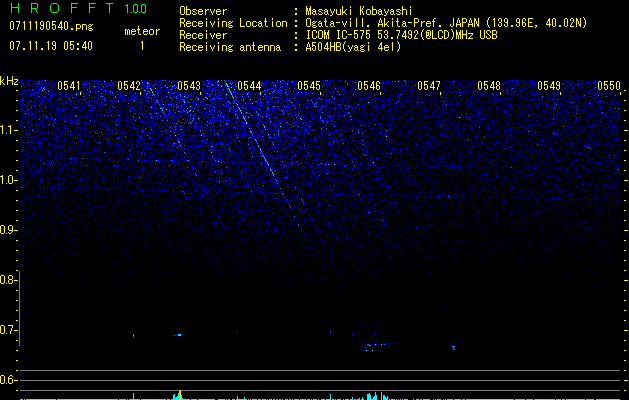Click the meteor count label
This screenshot has height=400, width=629.
[142, 31]
